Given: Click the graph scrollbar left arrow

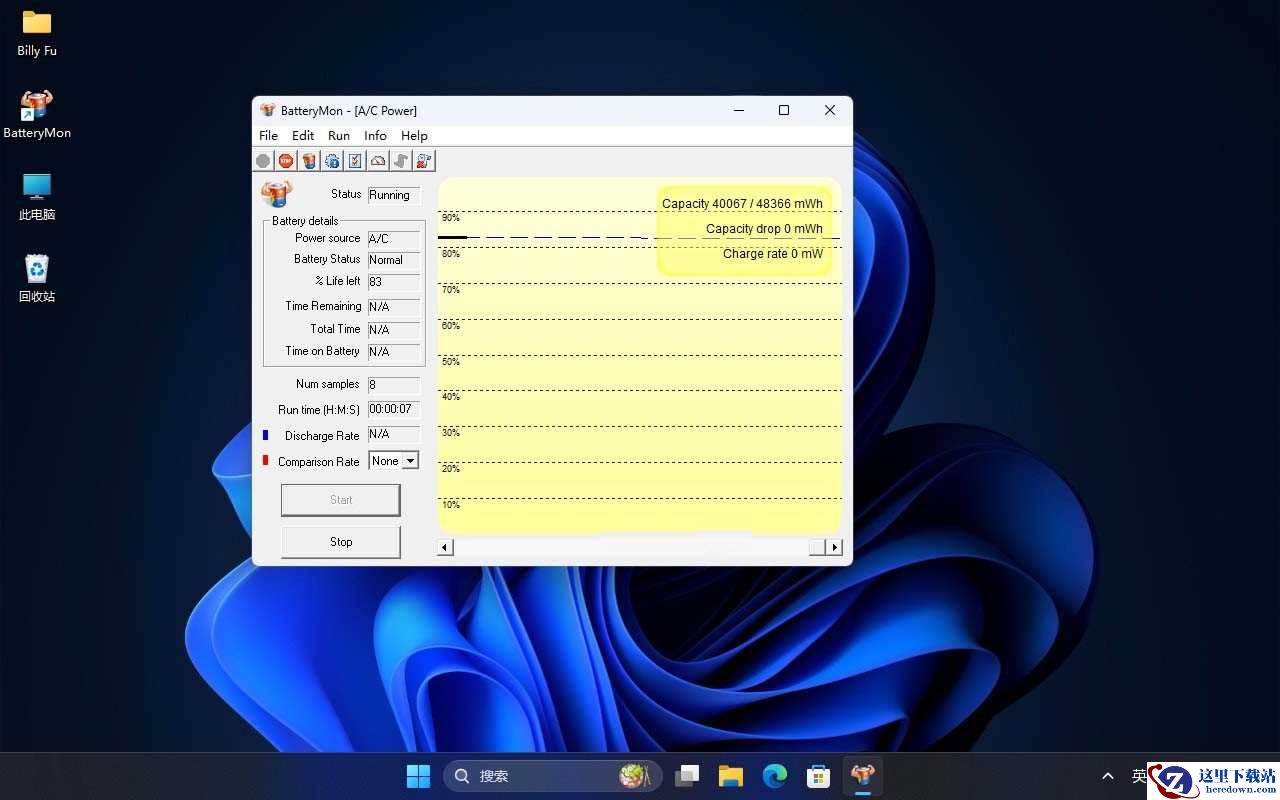Looking at the screenshot, I should [x=446, y=547].
